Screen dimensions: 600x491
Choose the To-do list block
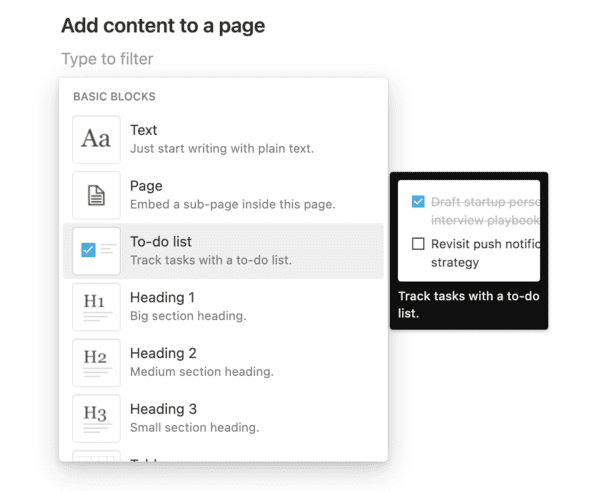223,251
